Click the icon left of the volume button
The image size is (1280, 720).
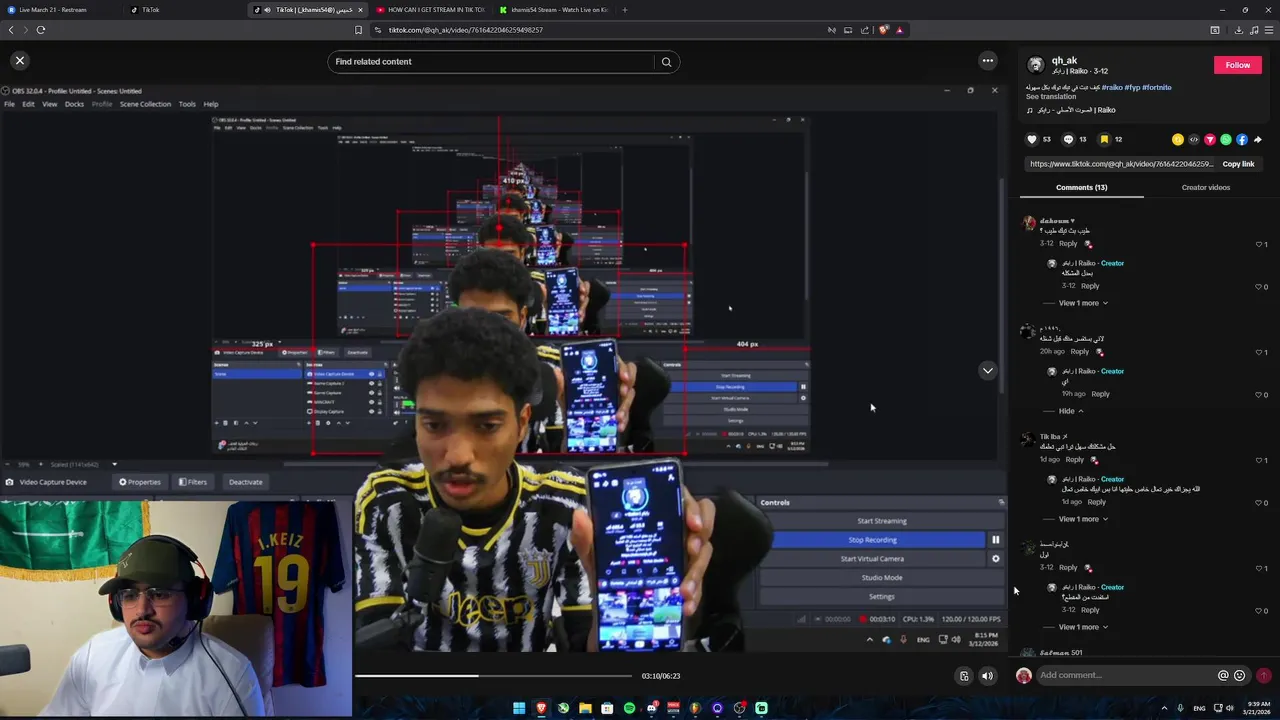click(x=964, y=676)
